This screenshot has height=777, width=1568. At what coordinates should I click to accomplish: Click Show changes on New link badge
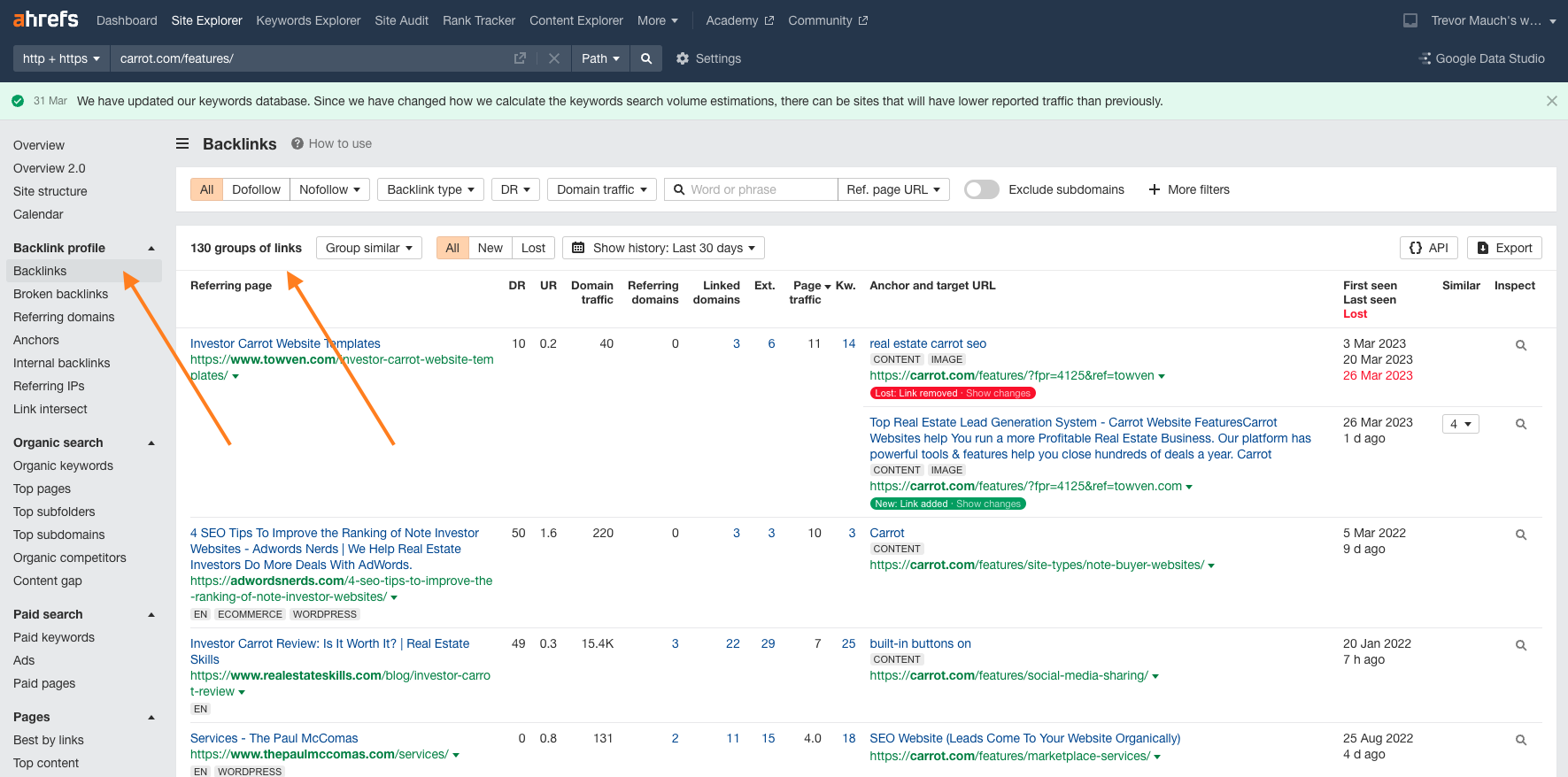tap(988, 504)
